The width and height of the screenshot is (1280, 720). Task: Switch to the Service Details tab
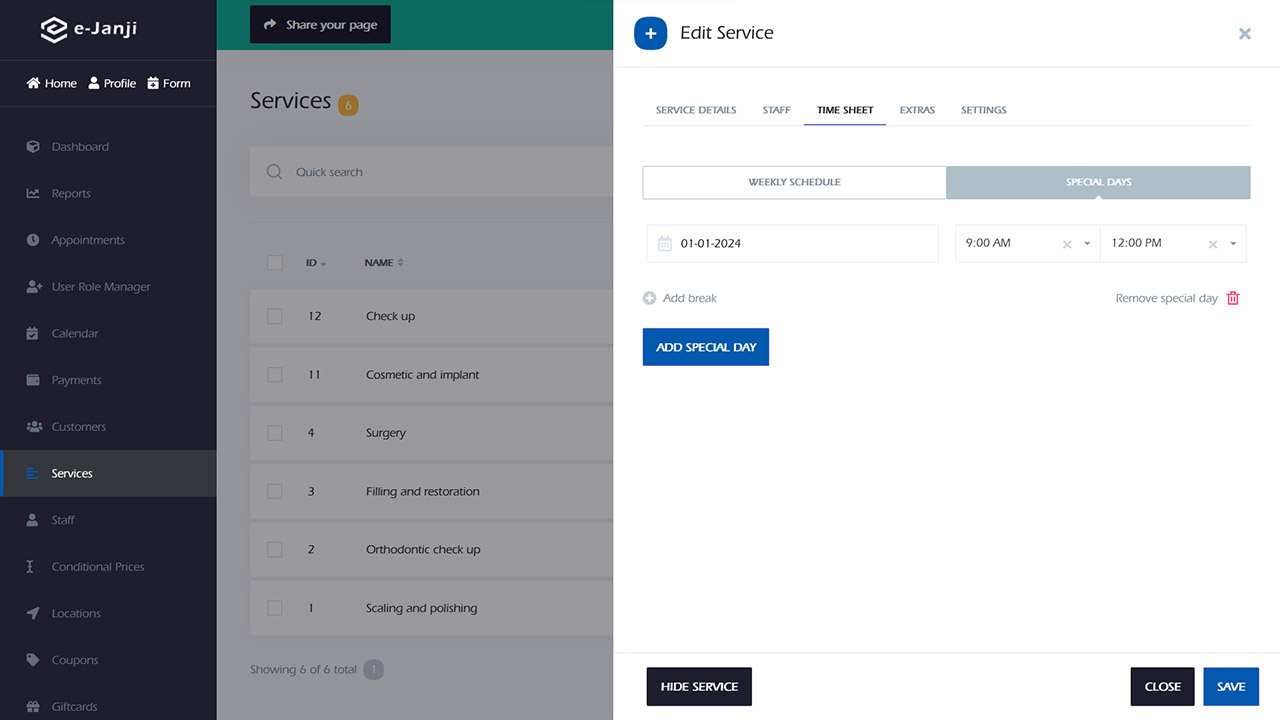click(696, 110)
